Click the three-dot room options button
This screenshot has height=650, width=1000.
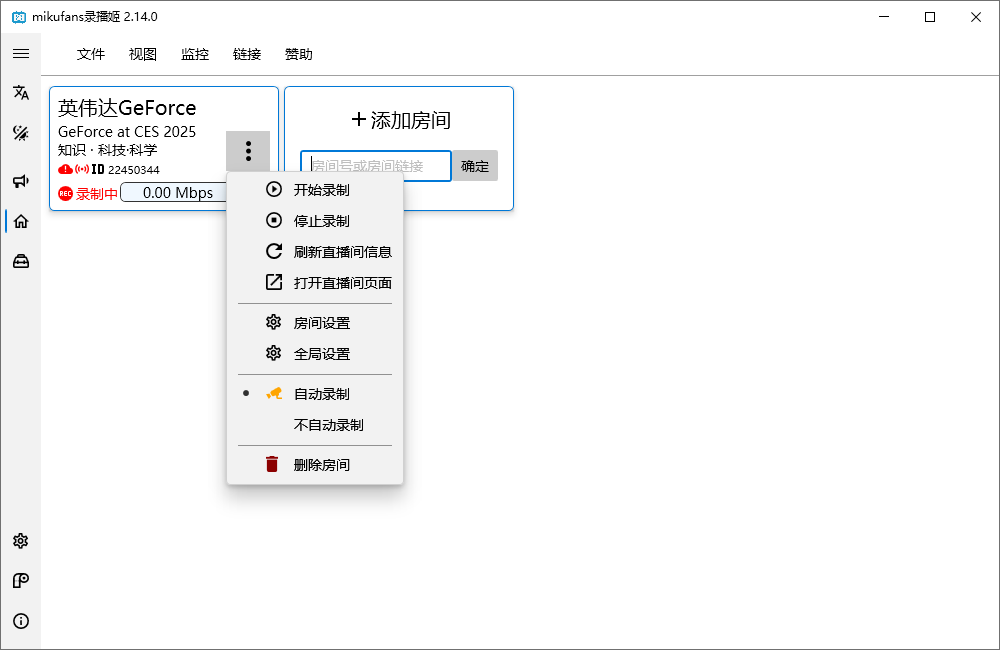click(248, 151)
